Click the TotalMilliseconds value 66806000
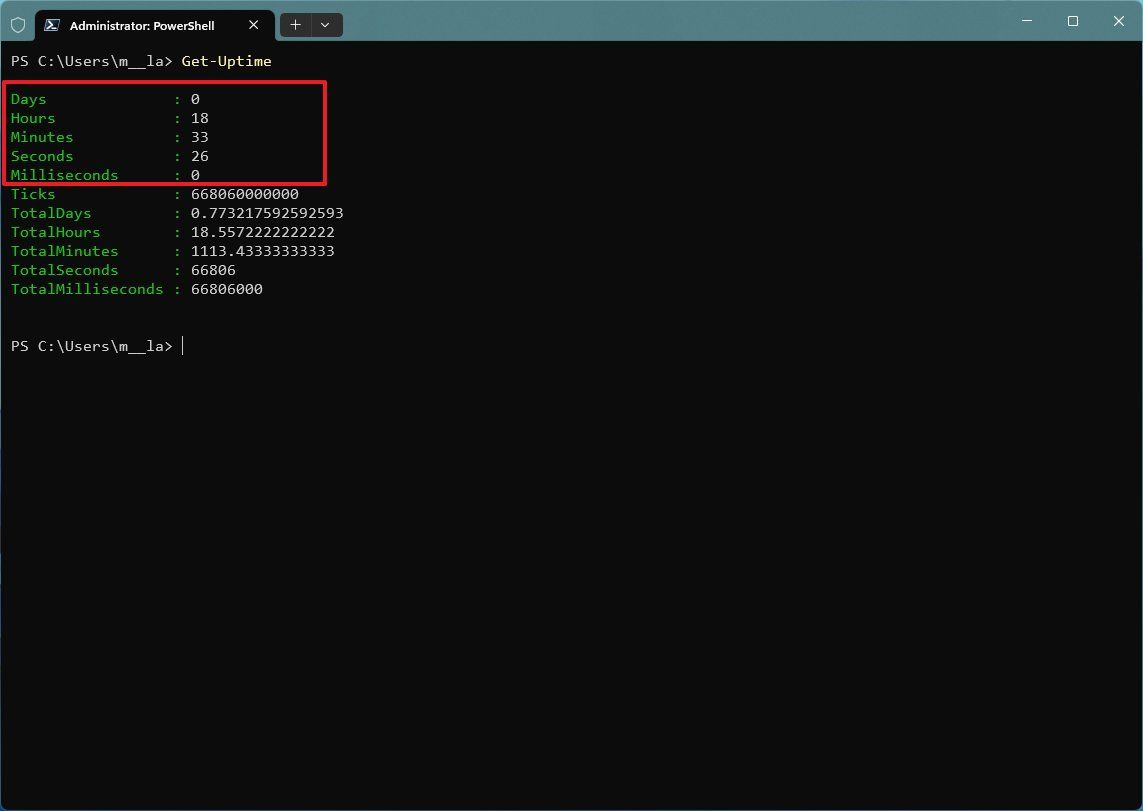 pos(226,289)
